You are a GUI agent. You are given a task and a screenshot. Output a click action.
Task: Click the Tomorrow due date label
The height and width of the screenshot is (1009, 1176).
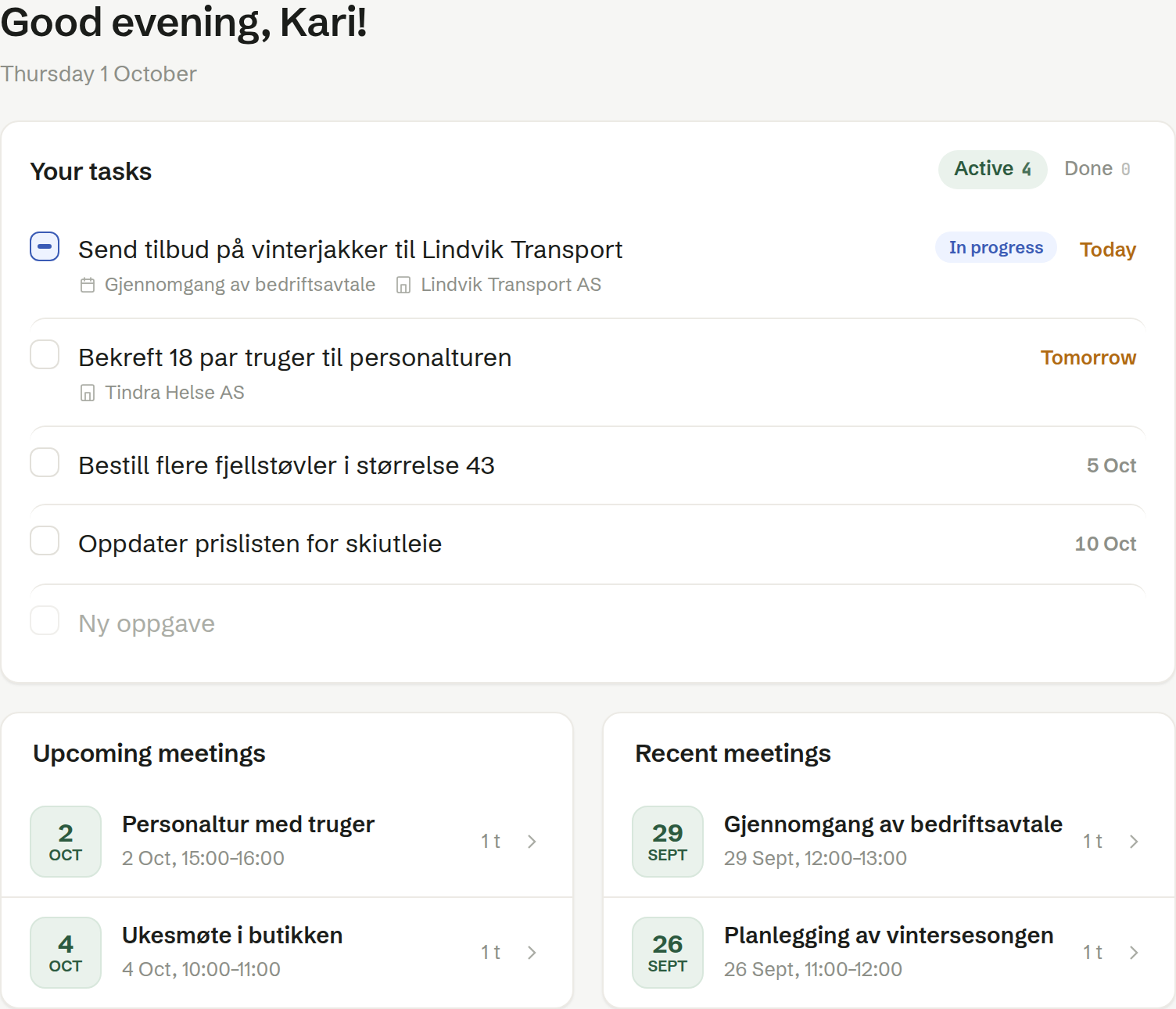1088,357
